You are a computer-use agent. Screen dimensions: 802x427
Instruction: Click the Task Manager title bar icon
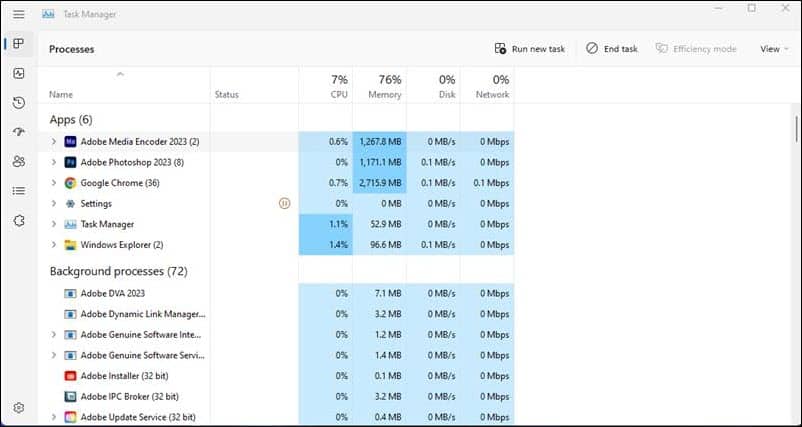coord(48,14)
